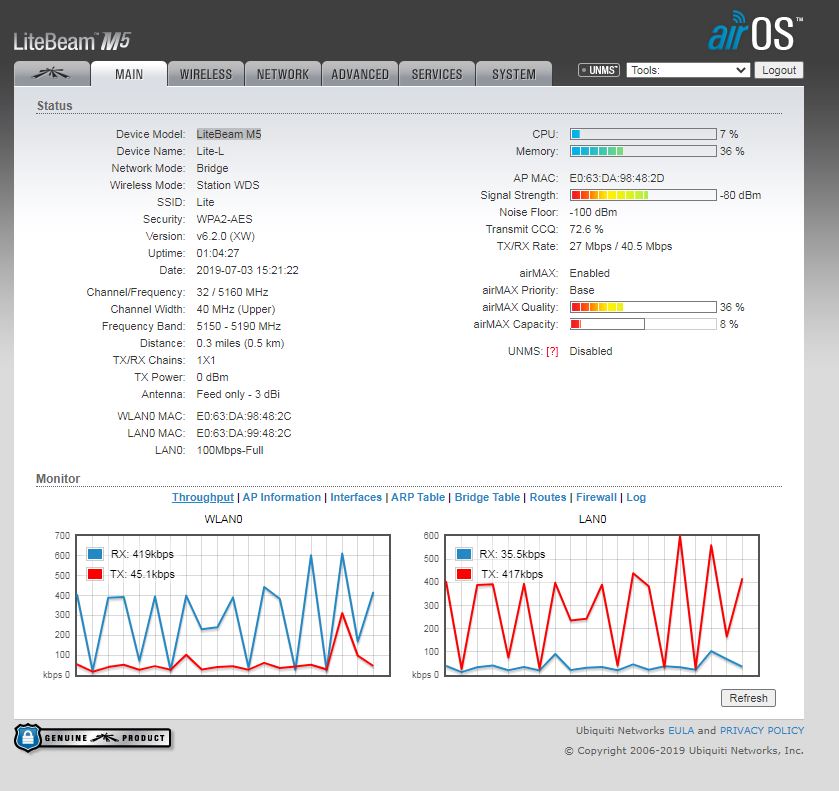
Task: Click the Security value WPA2-AES
Action: tap(224, 219)
